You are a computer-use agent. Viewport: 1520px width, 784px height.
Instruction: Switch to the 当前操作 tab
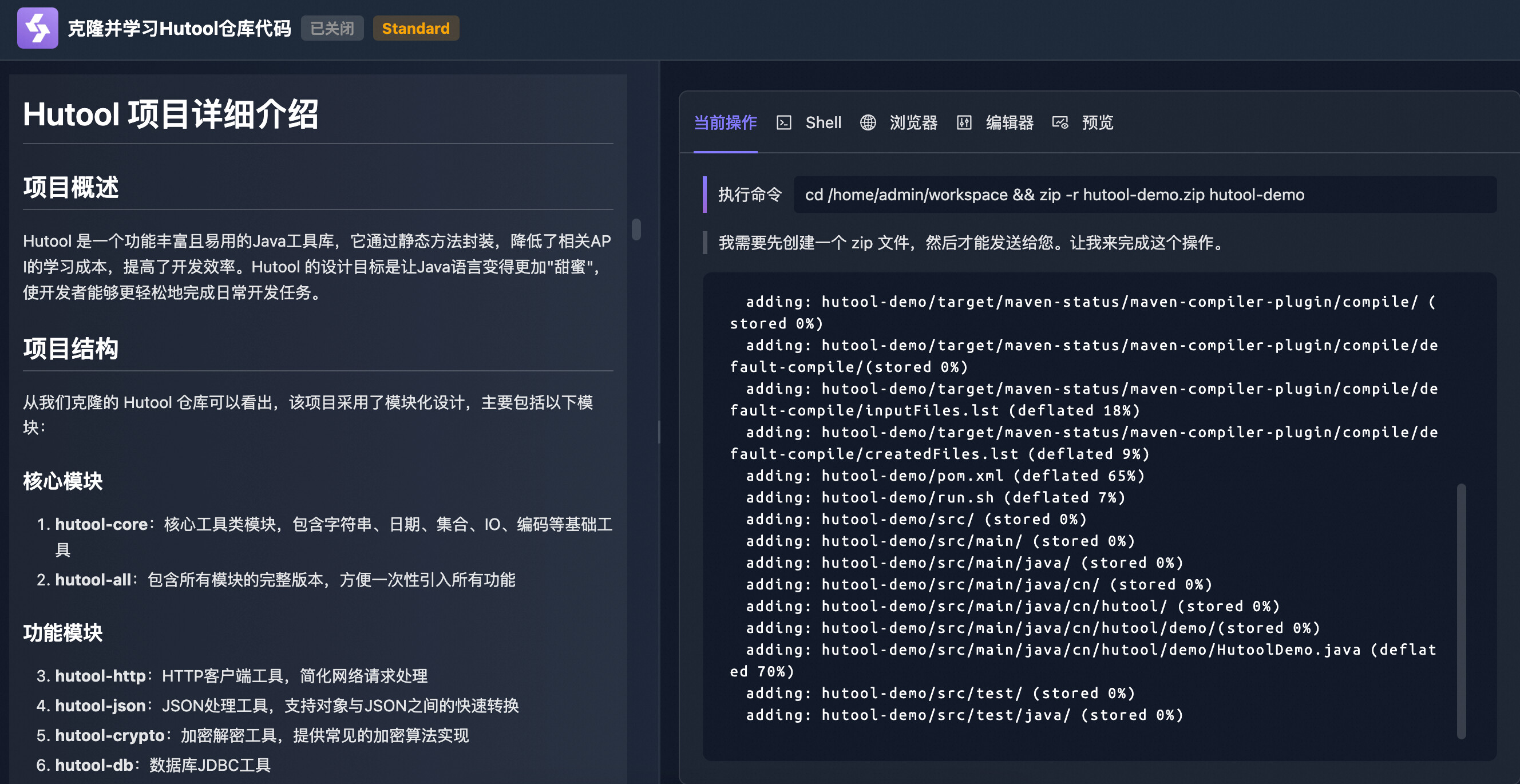click(x=725, y=122)
